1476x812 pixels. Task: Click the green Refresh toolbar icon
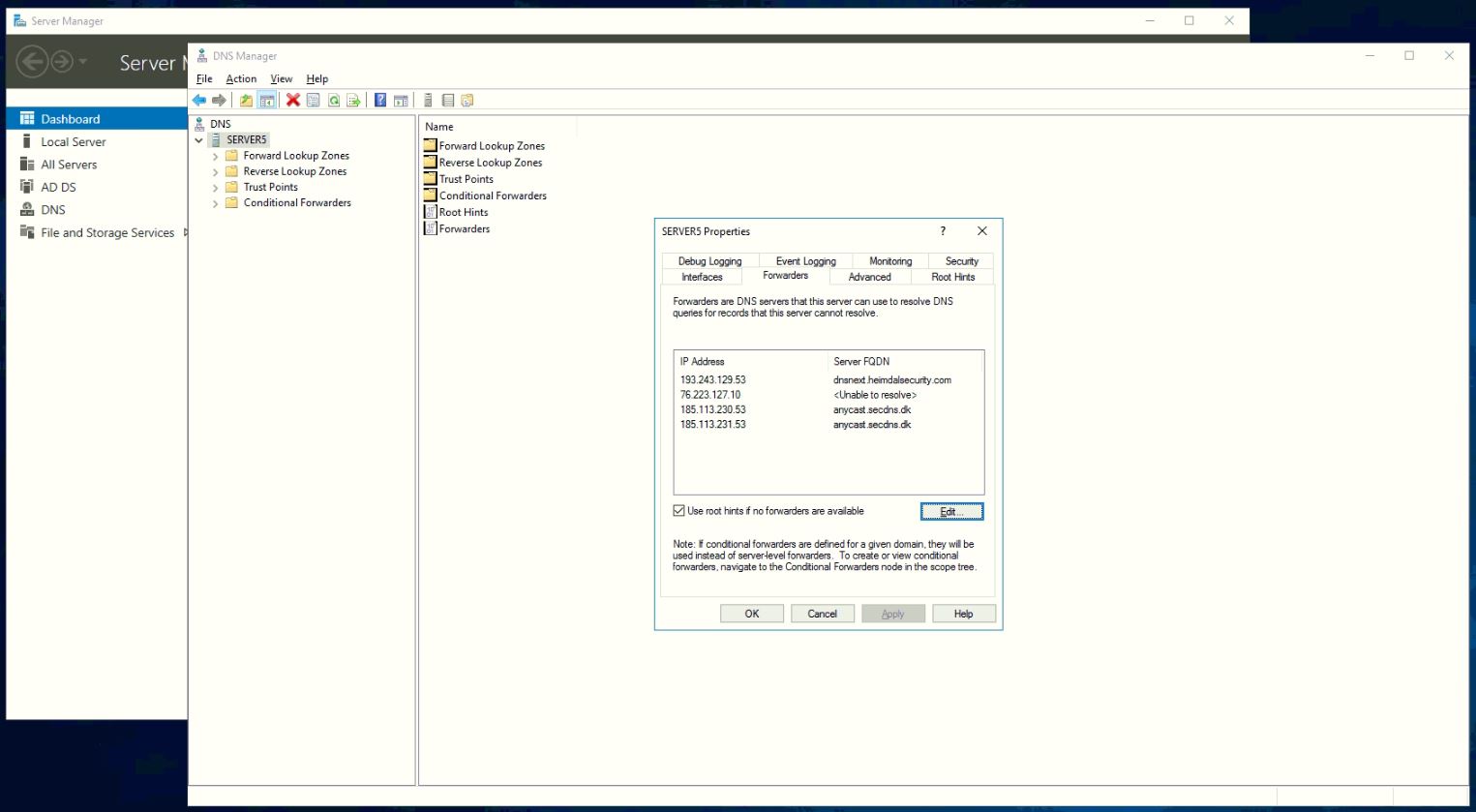click(x=334, y=101)
